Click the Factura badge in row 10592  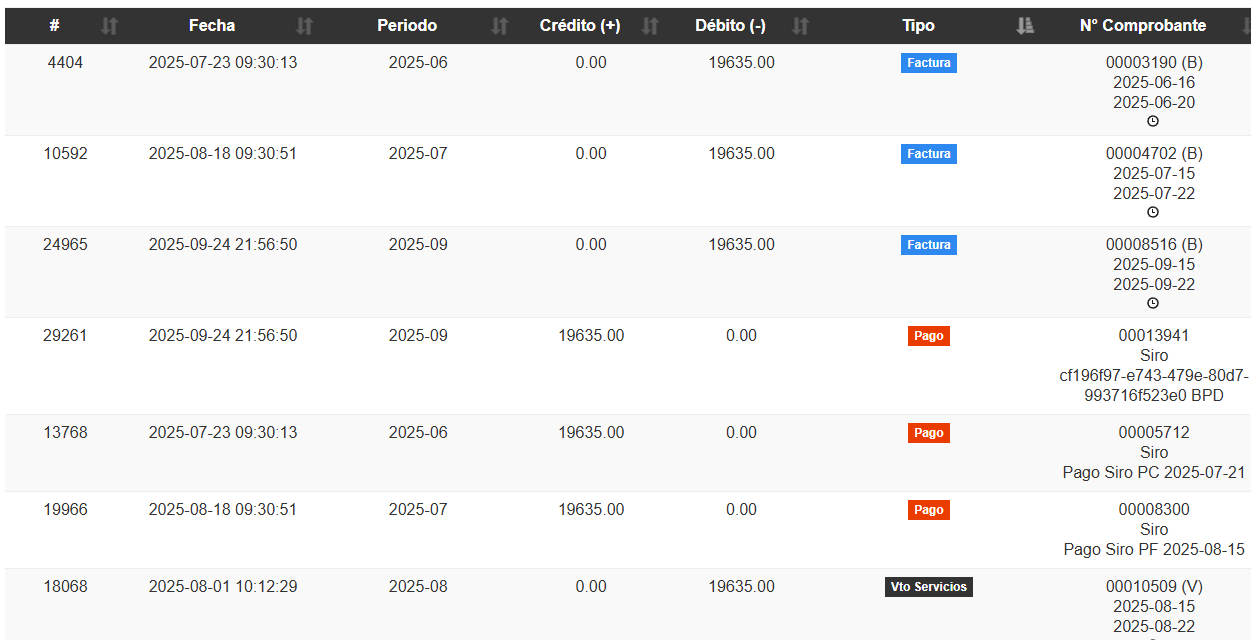click(928, 154)
